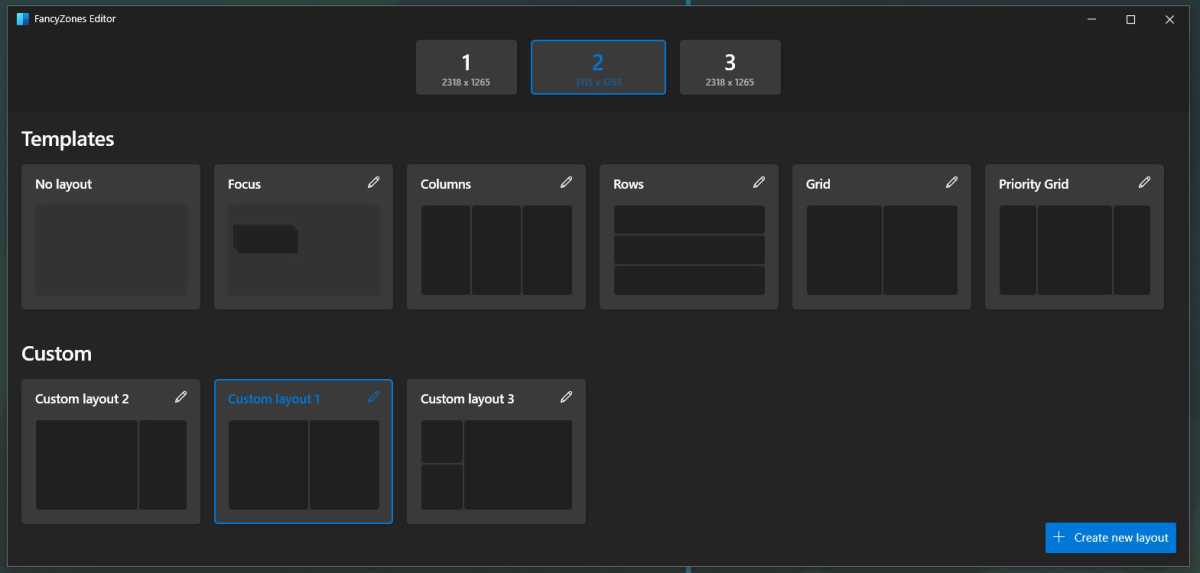Select monitor 2 tab

[598, 67]
